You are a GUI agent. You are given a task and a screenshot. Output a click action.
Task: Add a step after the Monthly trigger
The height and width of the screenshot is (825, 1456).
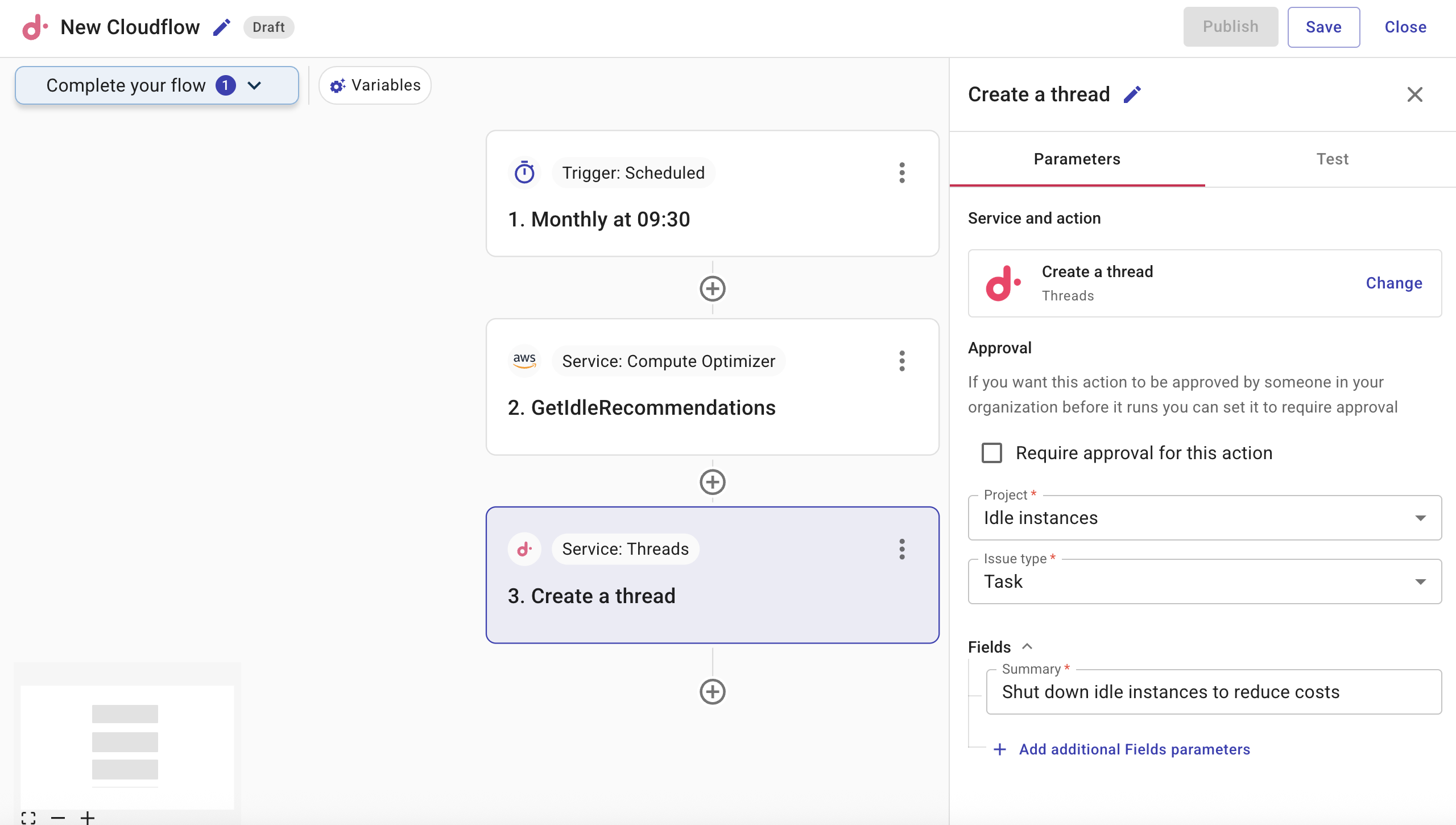click(x=712, y=289)
